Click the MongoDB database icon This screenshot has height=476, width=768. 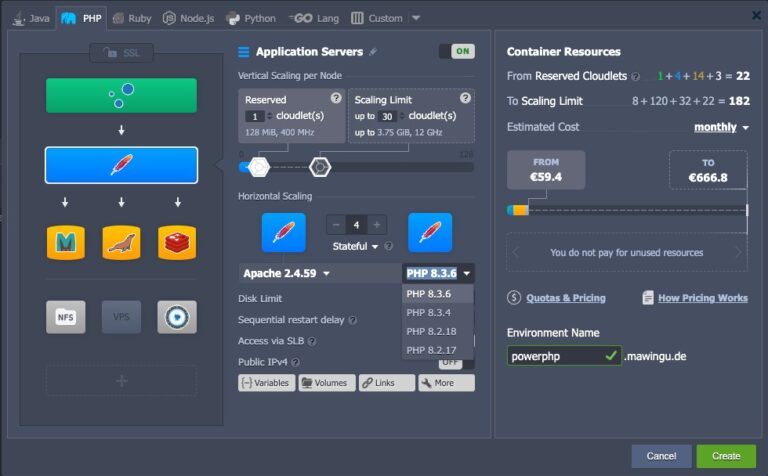pyautogui.click(x=65, y=242)
